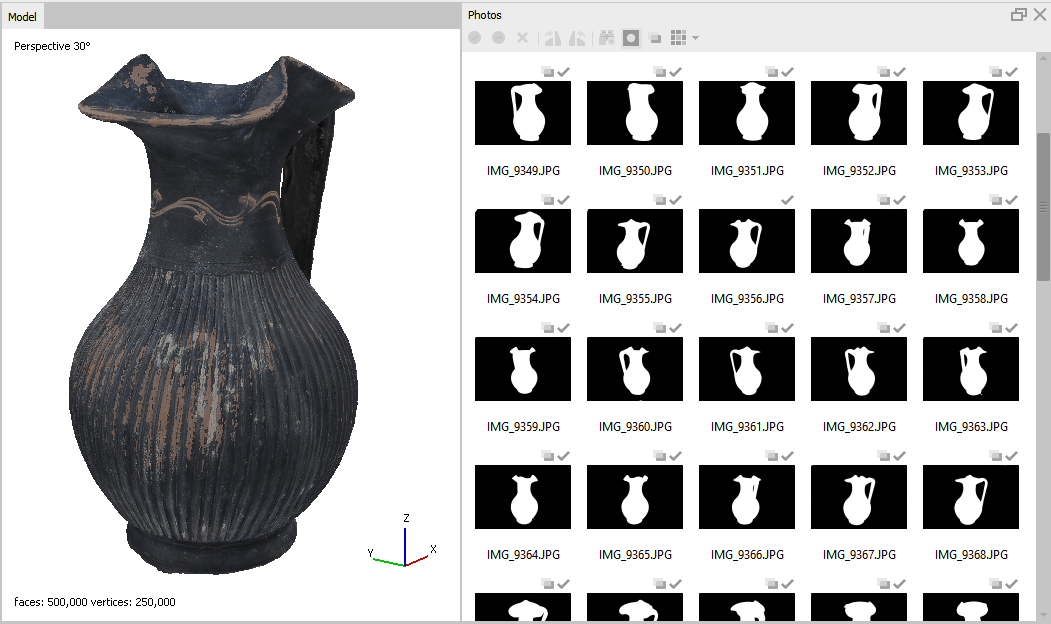Viewport: 1051px width, 624px height.
Task: Click the aligned checkmark icon above IMG_9355.JPG
Action: [676, 200]
